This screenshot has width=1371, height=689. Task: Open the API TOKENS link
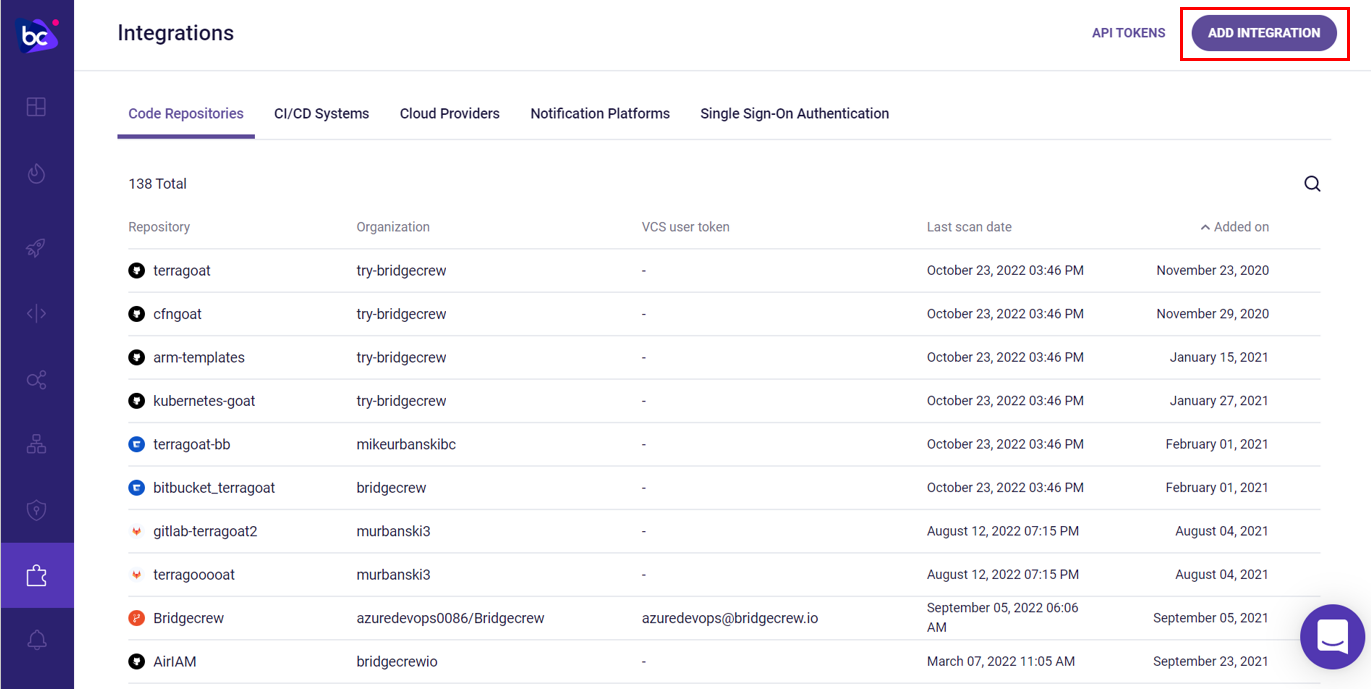(1129, 33)
